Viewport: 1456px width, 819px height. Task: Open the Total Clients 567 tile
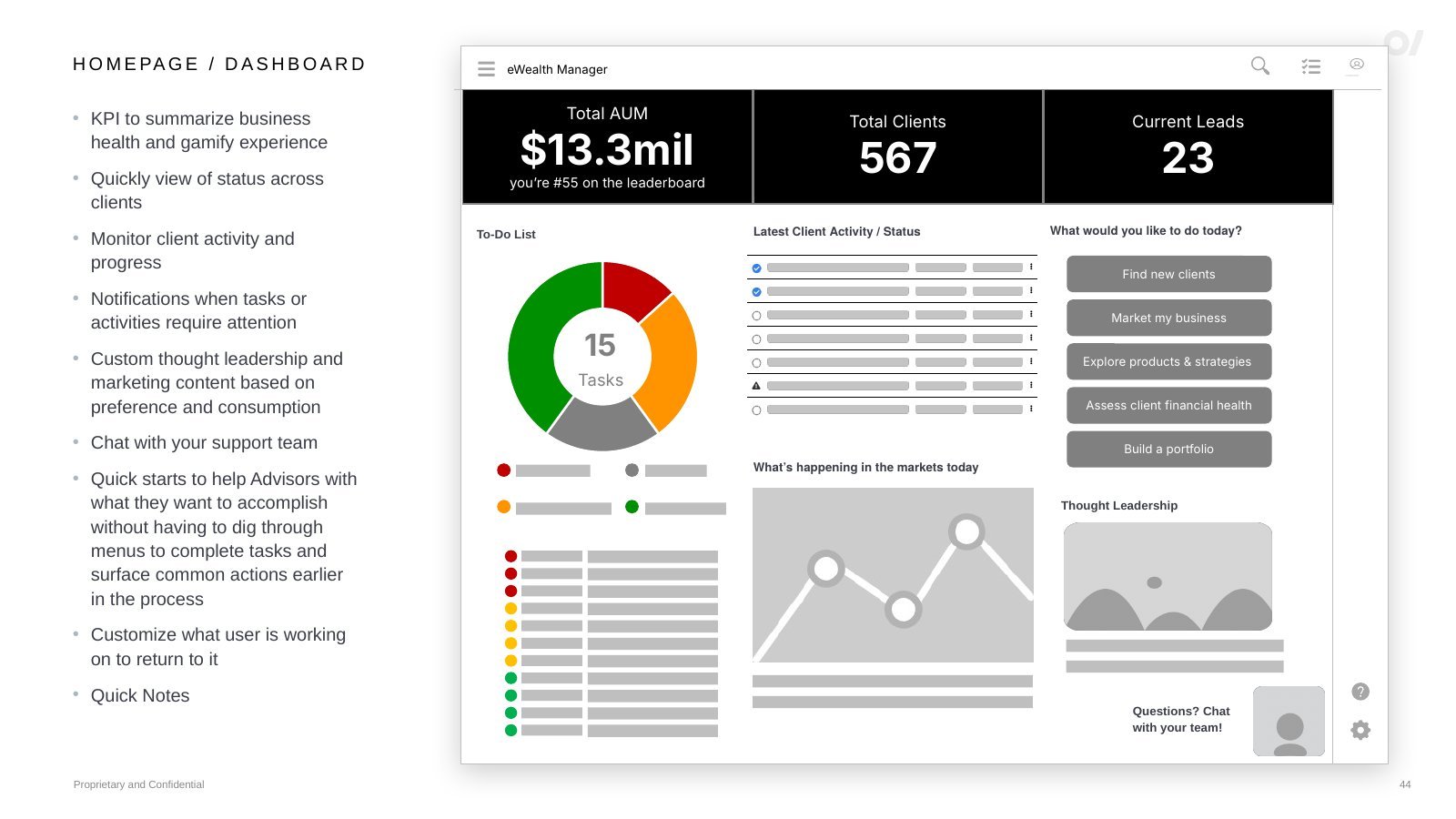click(x=898, y=147)
